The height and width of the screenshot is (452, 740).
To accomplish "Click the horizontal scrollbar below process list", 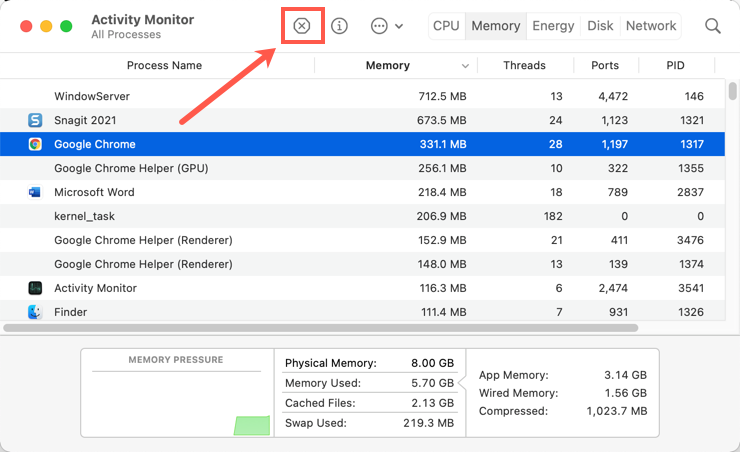I will (x=321, y=327).
